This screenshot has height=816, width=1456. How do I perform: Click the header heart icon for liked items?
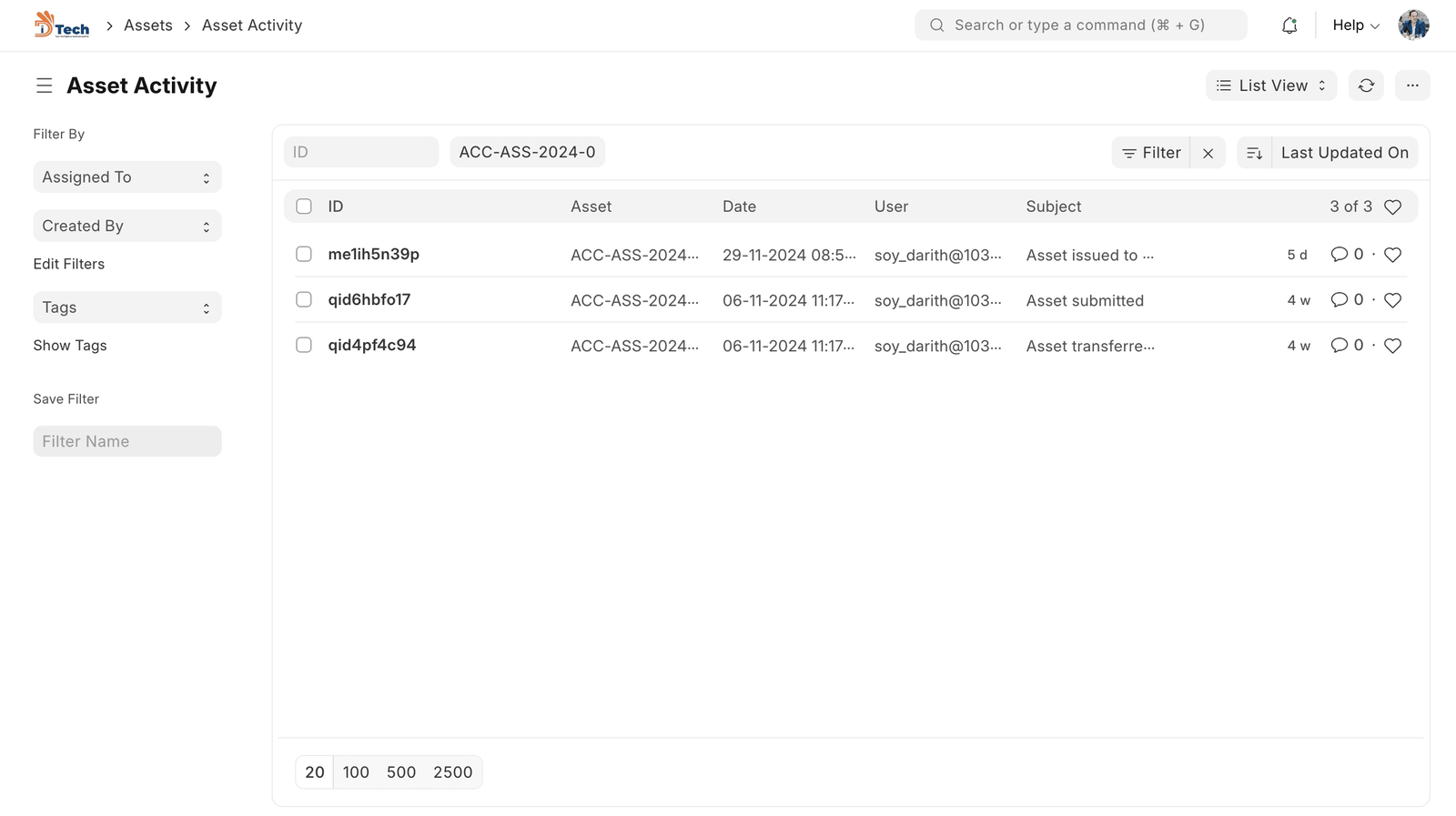click(x=1392, y=207)
